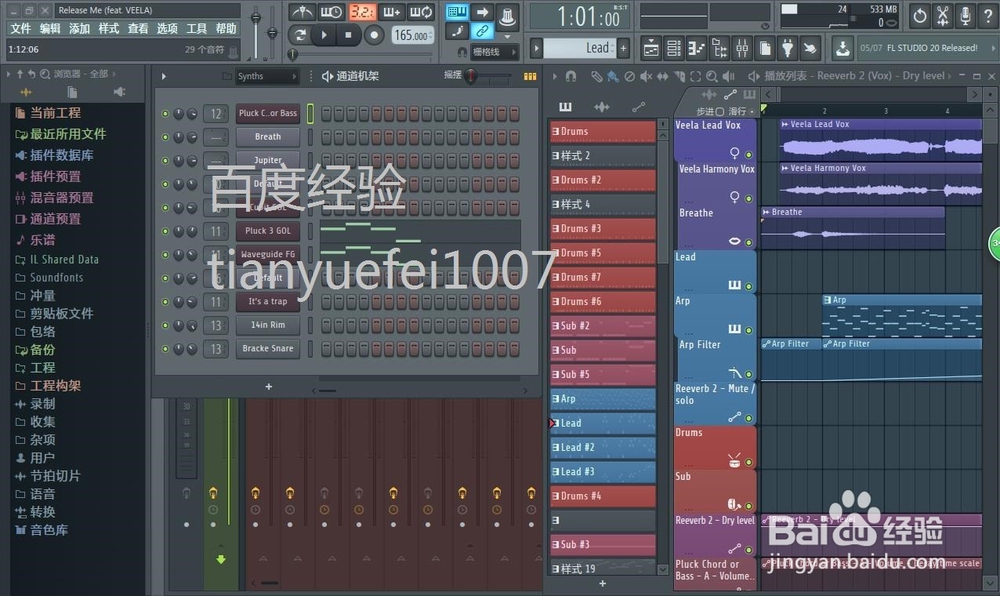Open multilink to controllers knob icon
The height and width of the screenshot is (596, 1000).
[x=508, y=17]
